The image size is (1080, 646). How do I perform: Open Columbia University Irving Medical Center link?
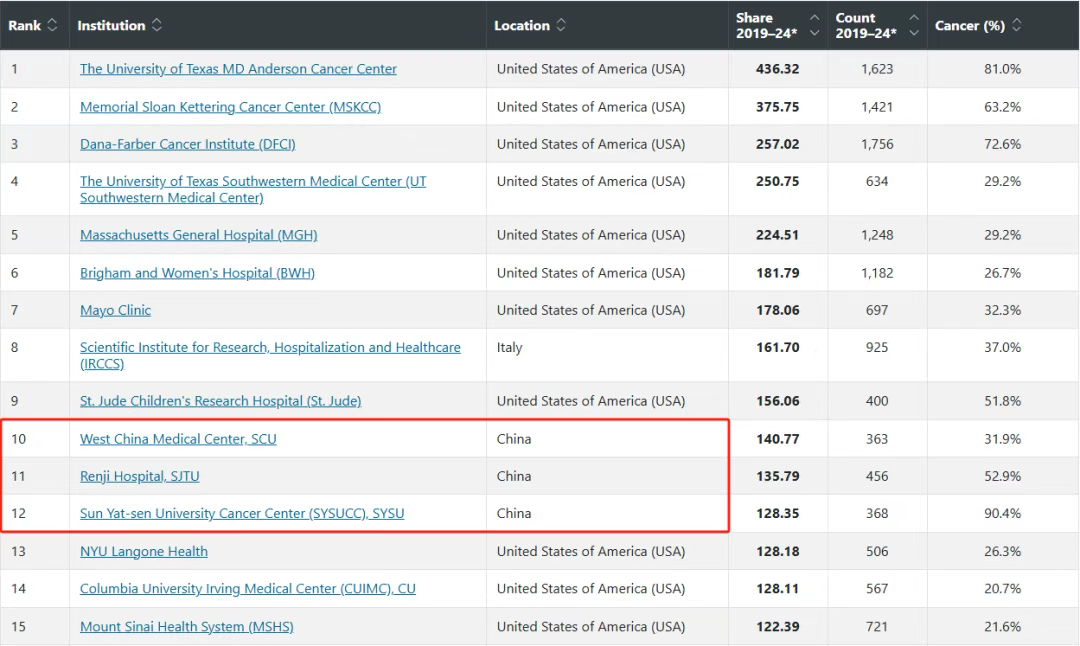248,588
